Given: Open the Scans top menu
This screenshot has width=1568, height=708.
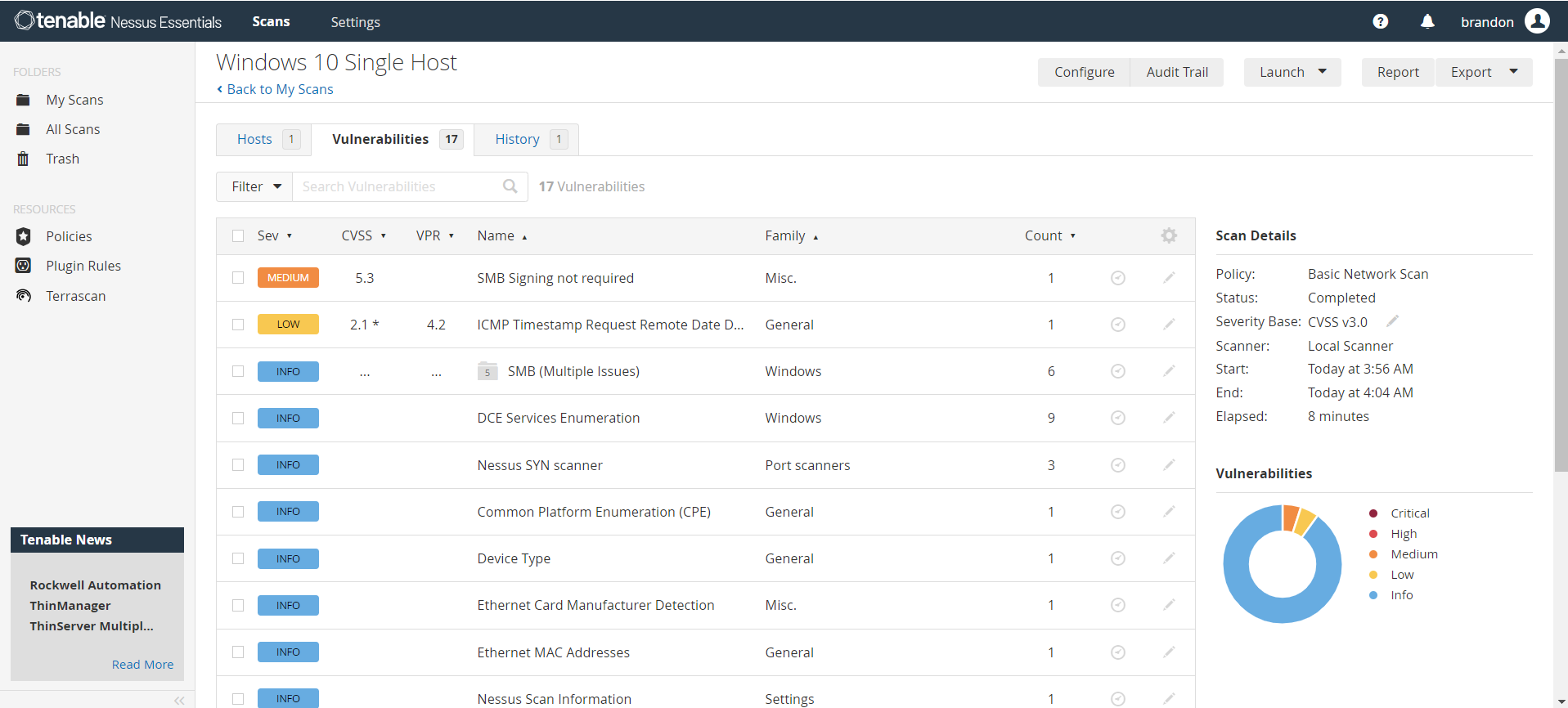Looking at the screenshot, I should point(271,21).
